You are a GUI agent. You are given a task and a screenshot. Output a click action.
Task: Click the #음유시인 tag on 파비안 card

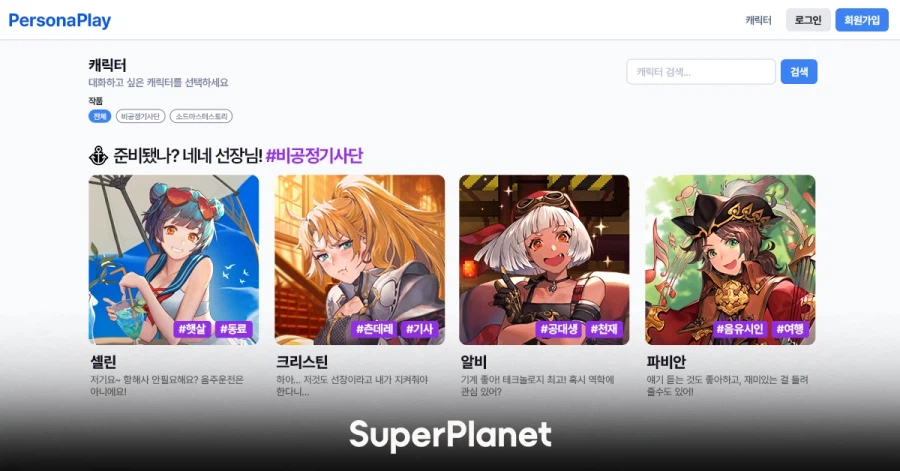(x=740, y=329)
